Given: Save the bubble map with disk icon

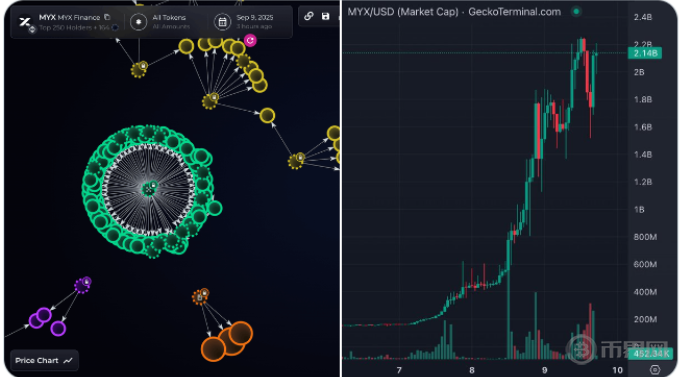Looking at the screenshot, I should (326, 16).
